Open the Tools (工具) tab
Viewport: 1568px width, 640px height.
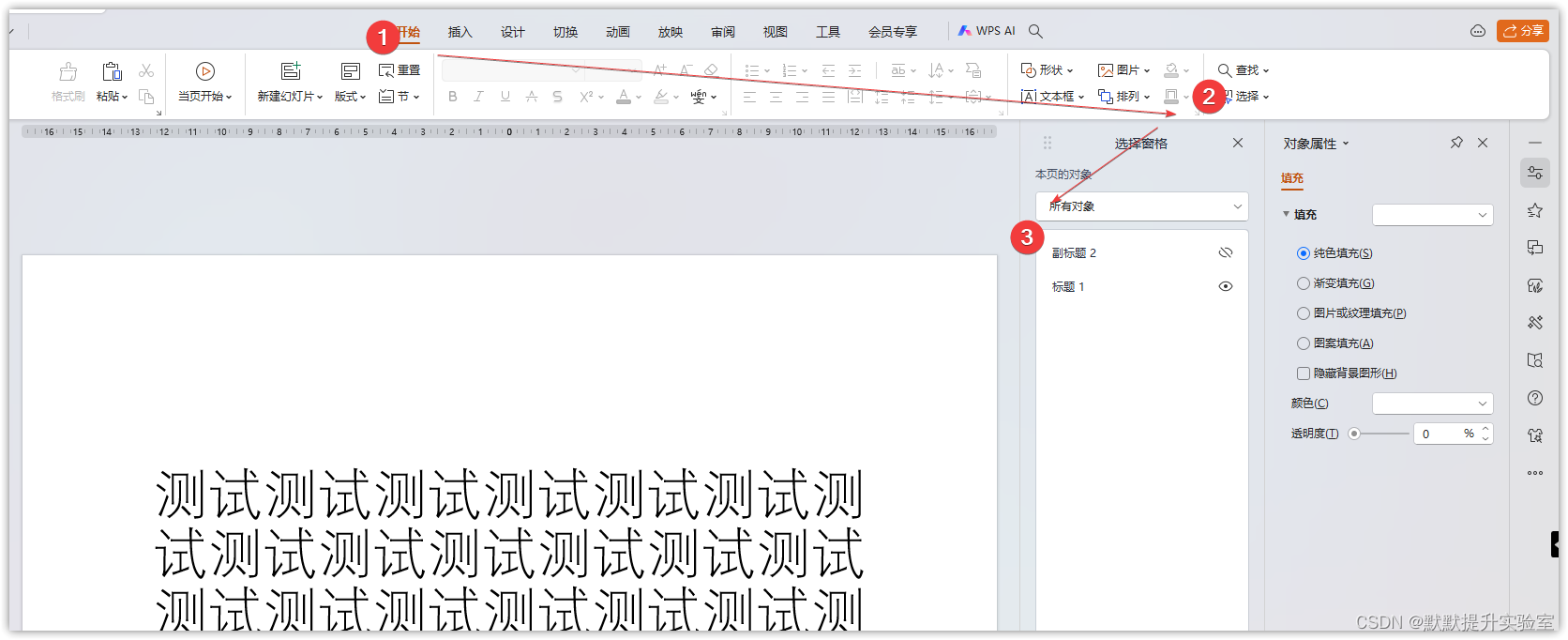click(x=827, y=32)
